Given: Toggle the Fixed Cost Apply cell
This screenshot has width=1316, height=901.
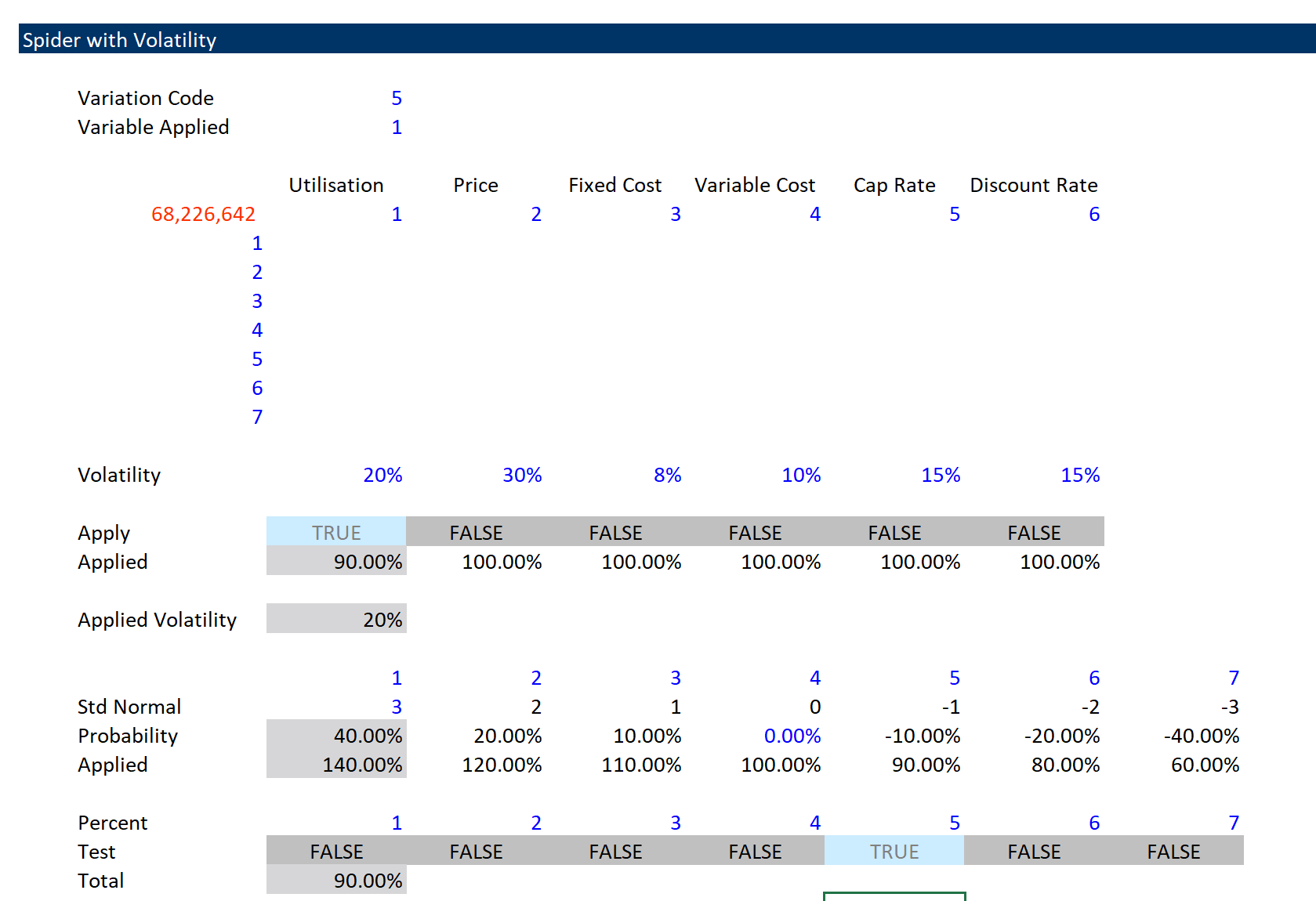Looking at the screenshot, I should click(x=614, y=532).
